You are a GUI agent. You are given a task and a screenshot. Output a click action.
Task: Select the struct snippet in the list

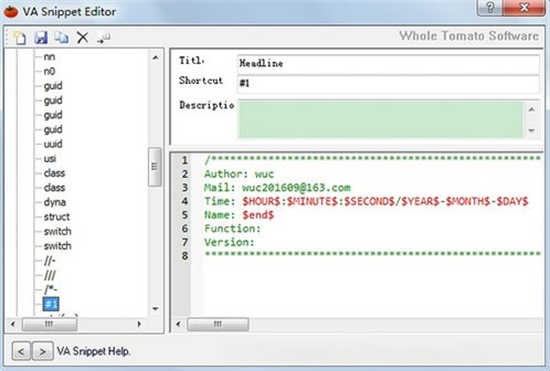[x=56, y=217]
